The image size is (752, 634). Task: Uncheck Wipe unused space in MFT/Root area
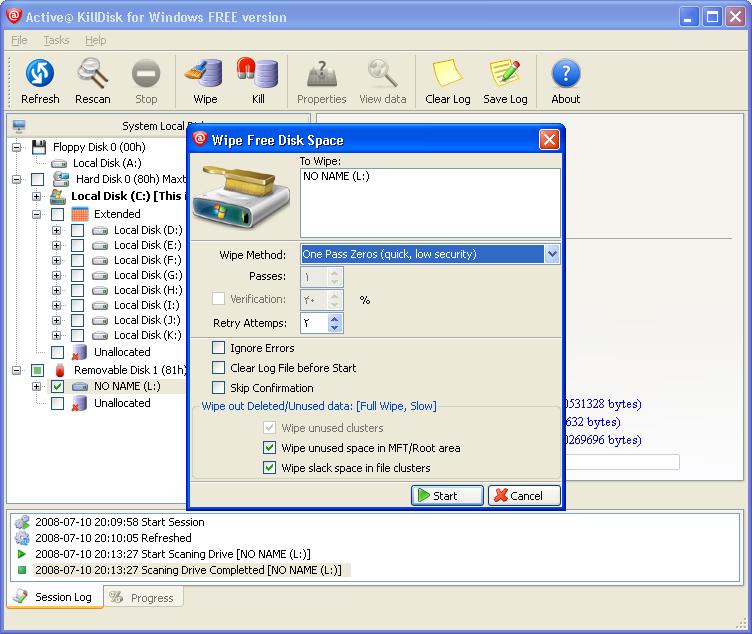click(270, 447)
